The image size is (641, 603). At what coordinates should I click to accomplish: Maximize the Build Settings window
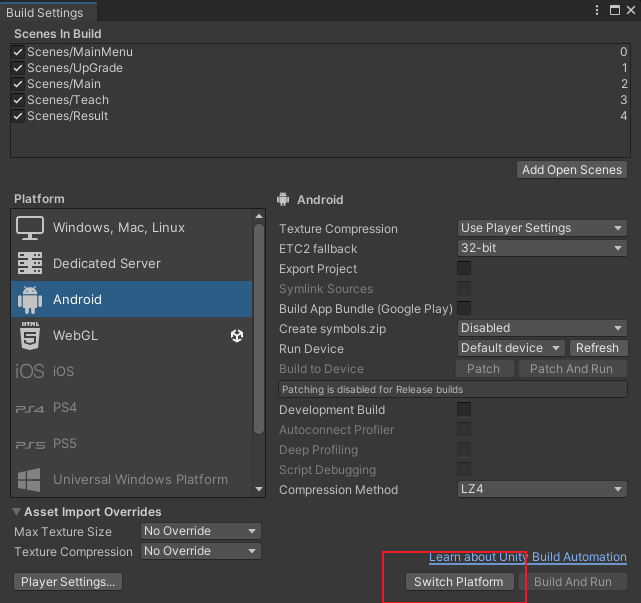pos(614,10)
